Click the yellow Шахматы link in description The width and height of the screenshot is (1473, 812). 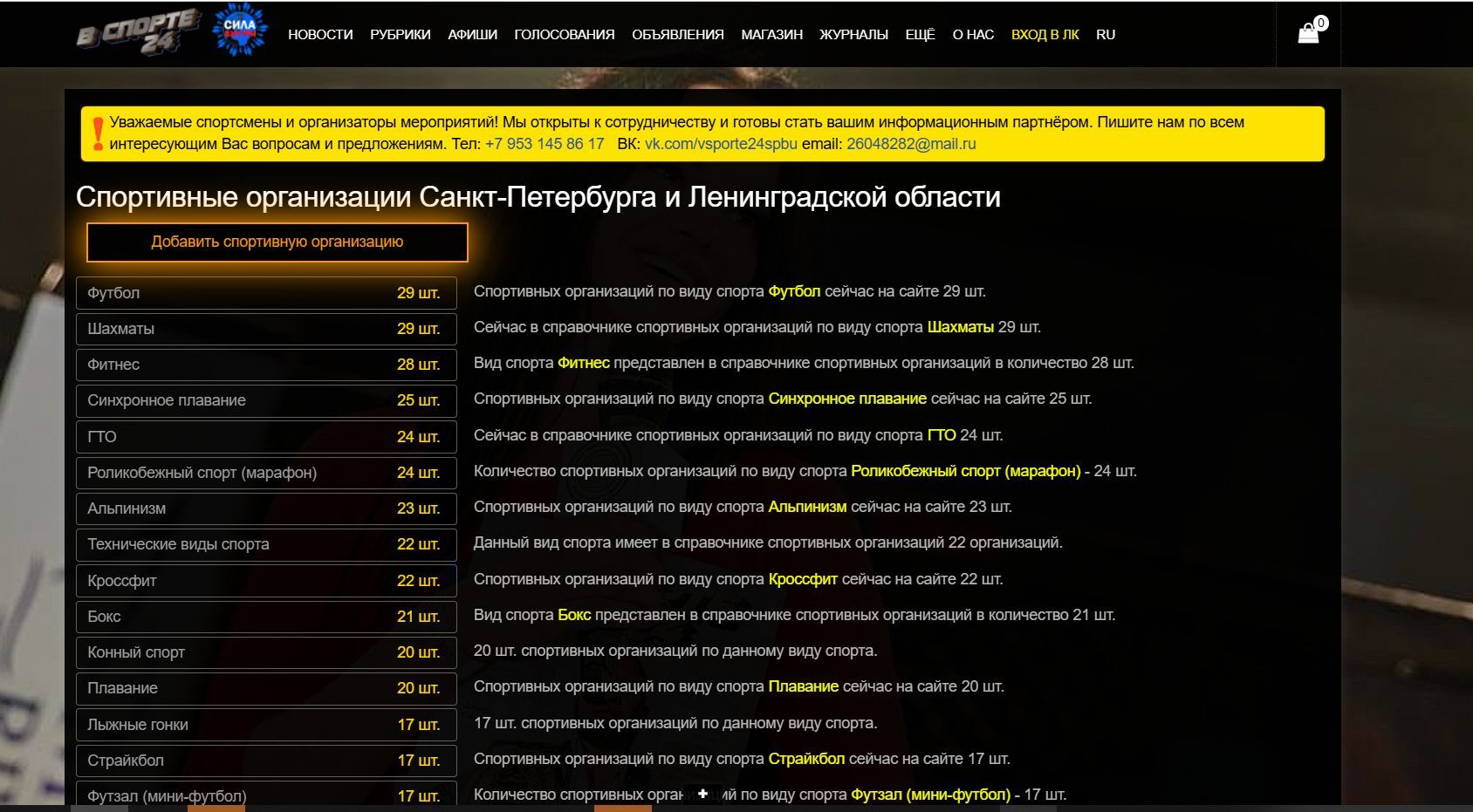coord(960,327)
